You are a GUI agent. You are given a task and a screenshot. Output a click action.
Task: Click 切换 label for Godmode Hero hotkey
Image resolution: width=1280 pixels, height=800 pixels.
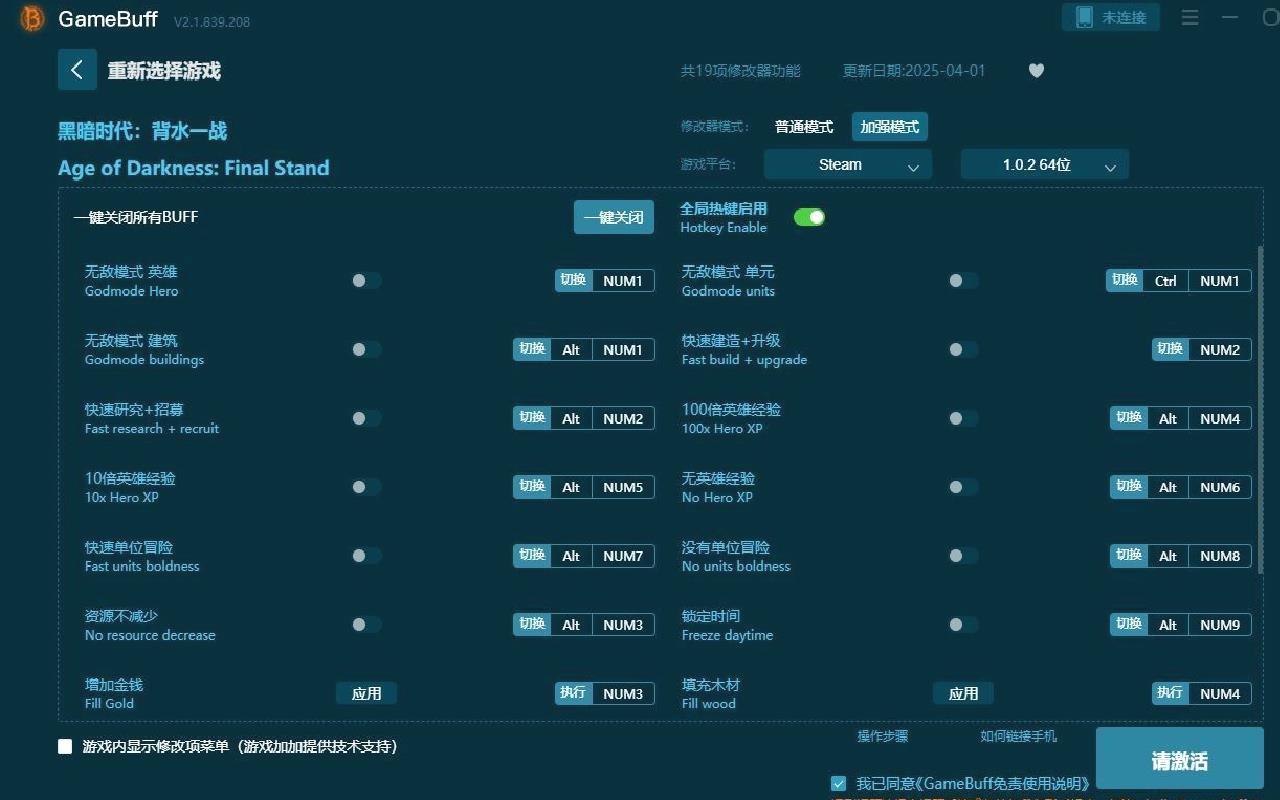(x=574, y=280)
